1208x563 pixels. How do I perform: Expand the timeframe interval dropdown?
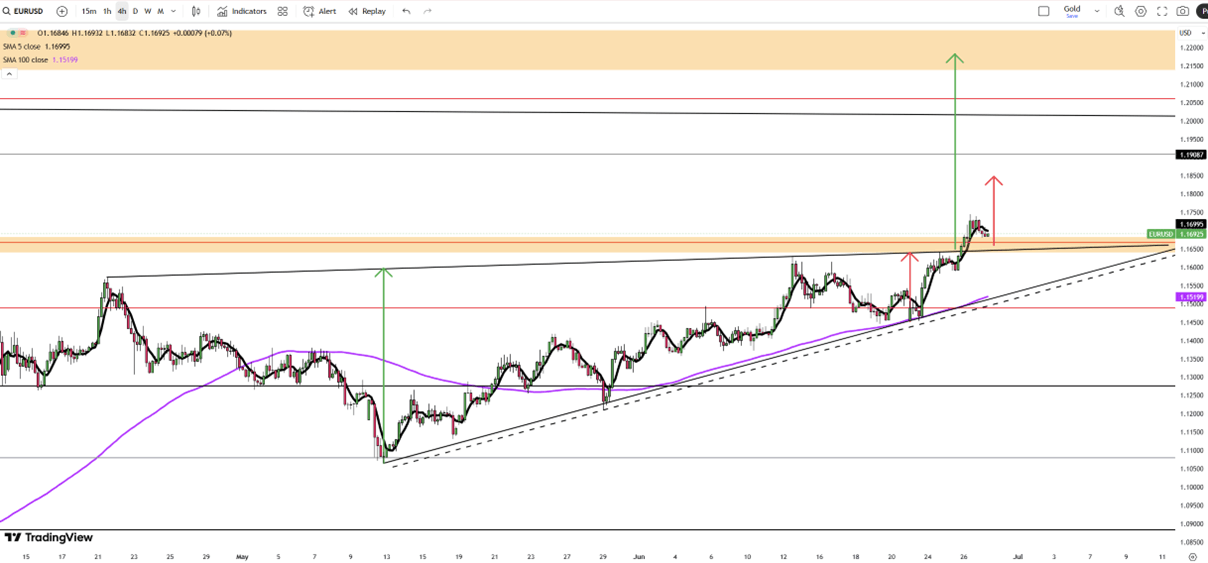pos(174,11)
